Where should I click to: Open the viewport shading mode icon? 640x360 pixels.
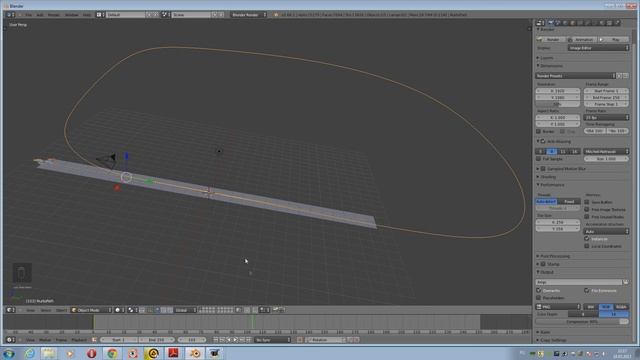pos(120,310)
